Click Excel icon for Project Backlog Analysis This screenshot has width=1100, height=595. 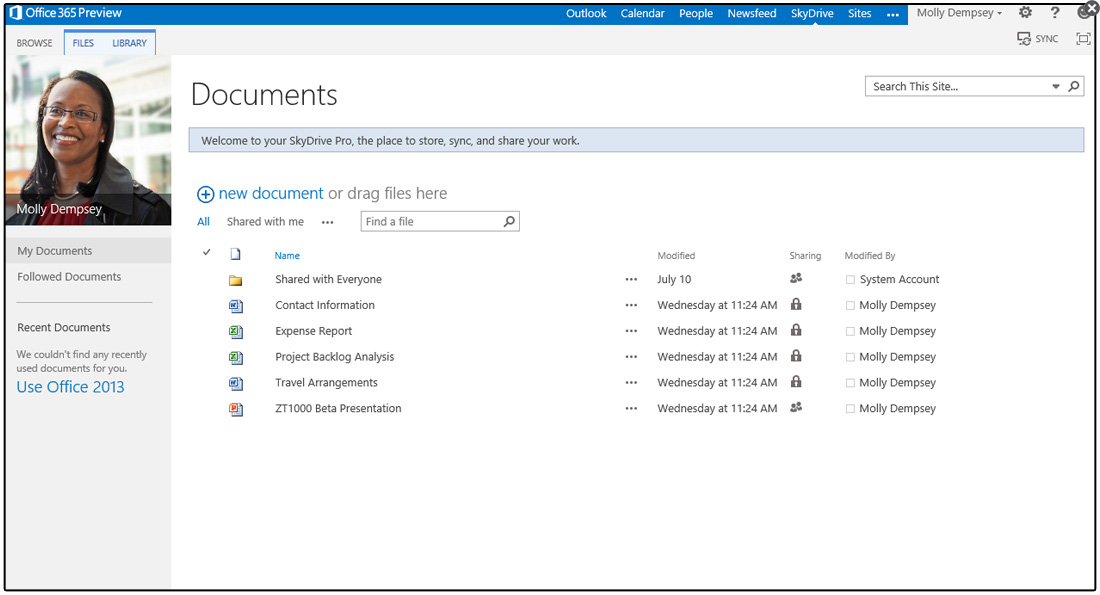click(236, 358)
